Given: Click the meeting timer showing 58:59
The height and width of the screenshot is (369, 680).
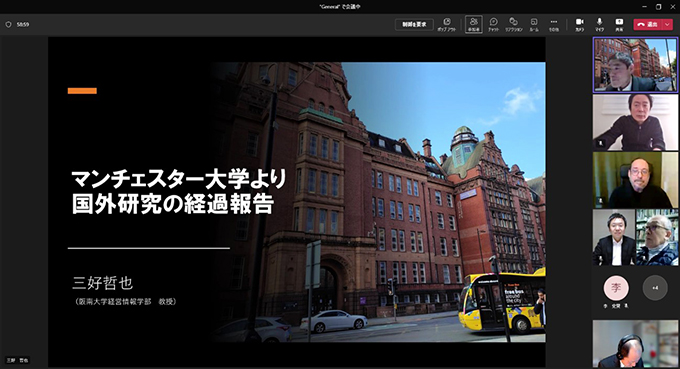Looking at the screenshot, I should click(x=23, y=25).
